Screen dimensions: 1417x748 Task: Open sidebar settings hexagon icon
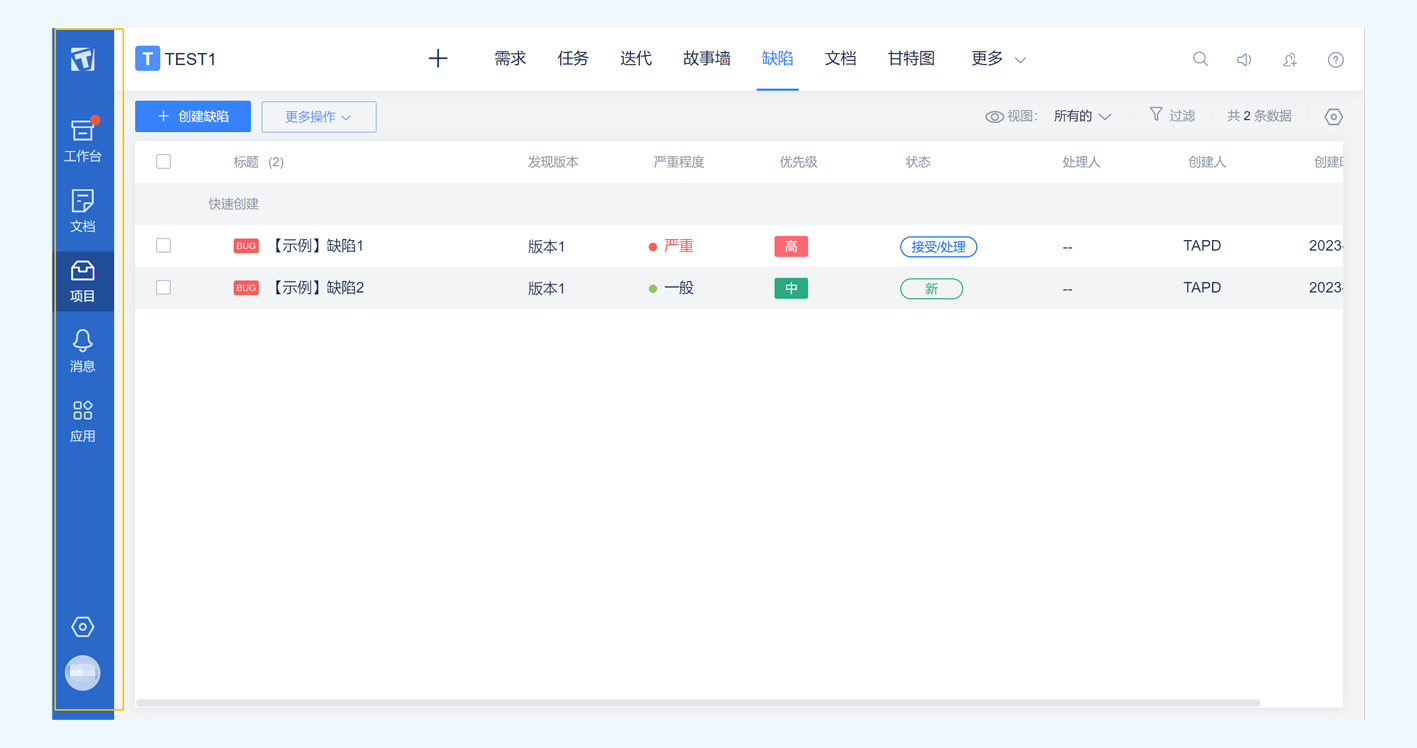pos(83,627)
